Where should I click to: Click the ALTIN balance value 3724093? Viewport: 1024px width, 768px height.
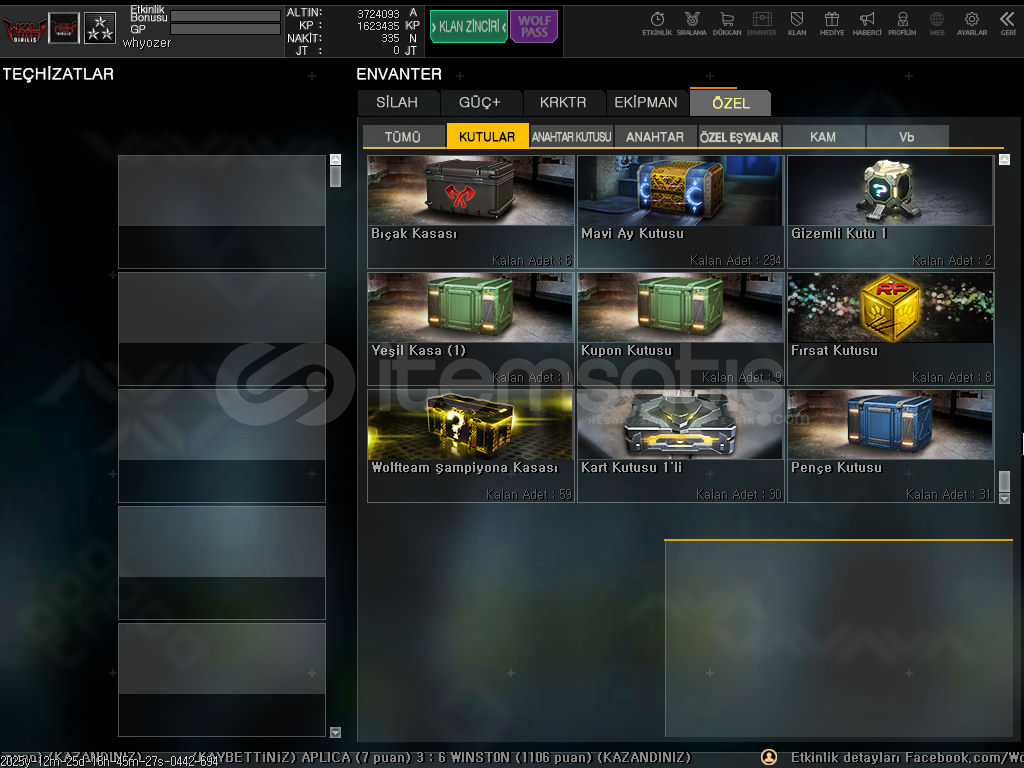point(378,14)
